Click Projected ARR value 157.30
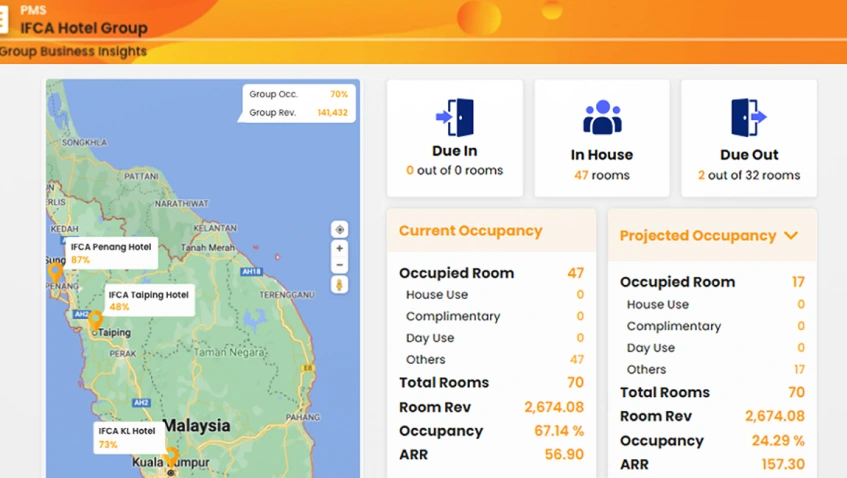The height and width of the screenshot is (478, 847). tap(783, 464)
